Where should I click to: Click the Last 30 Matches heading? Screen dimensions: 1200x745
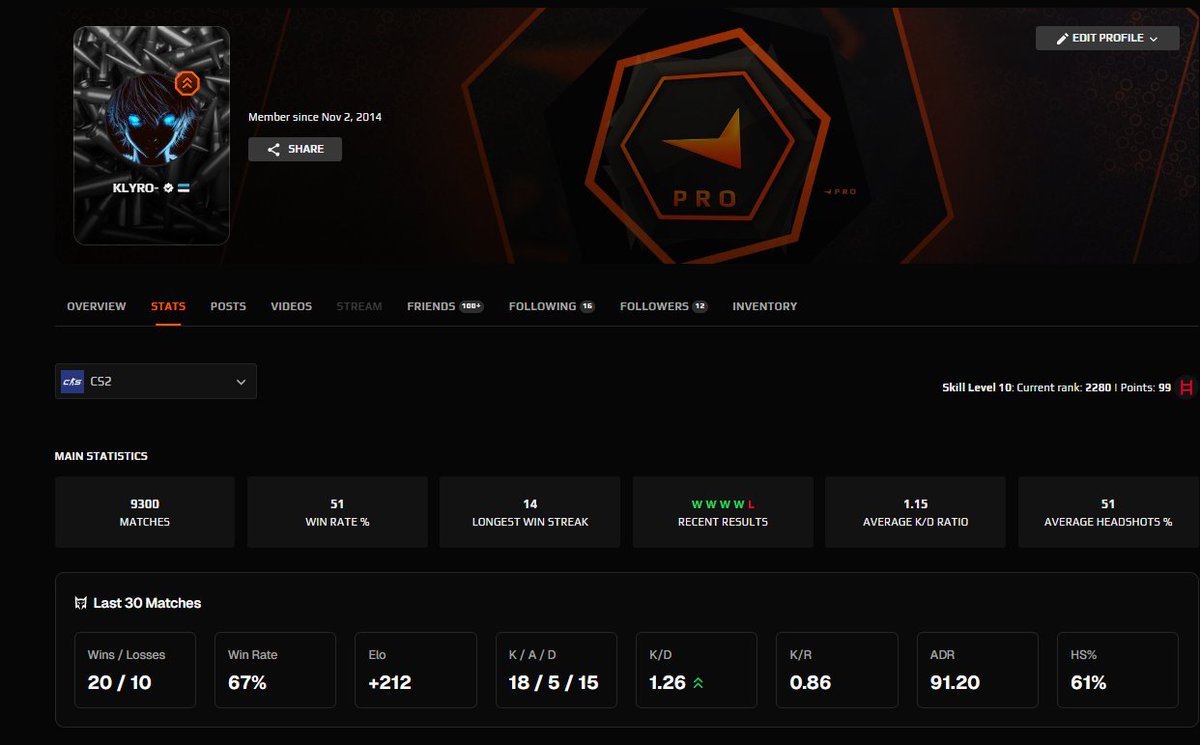(x=147, y=603)
